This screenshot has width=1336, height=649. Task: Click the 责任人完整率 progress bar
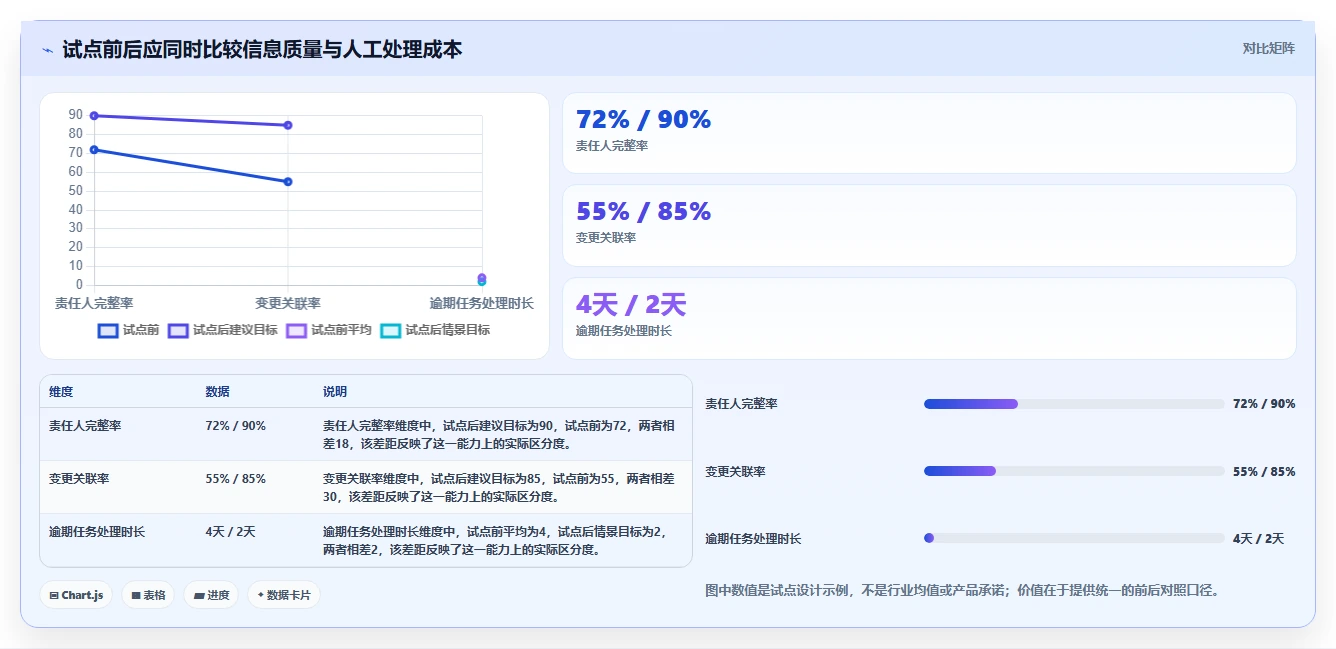tap(1074, 404)
